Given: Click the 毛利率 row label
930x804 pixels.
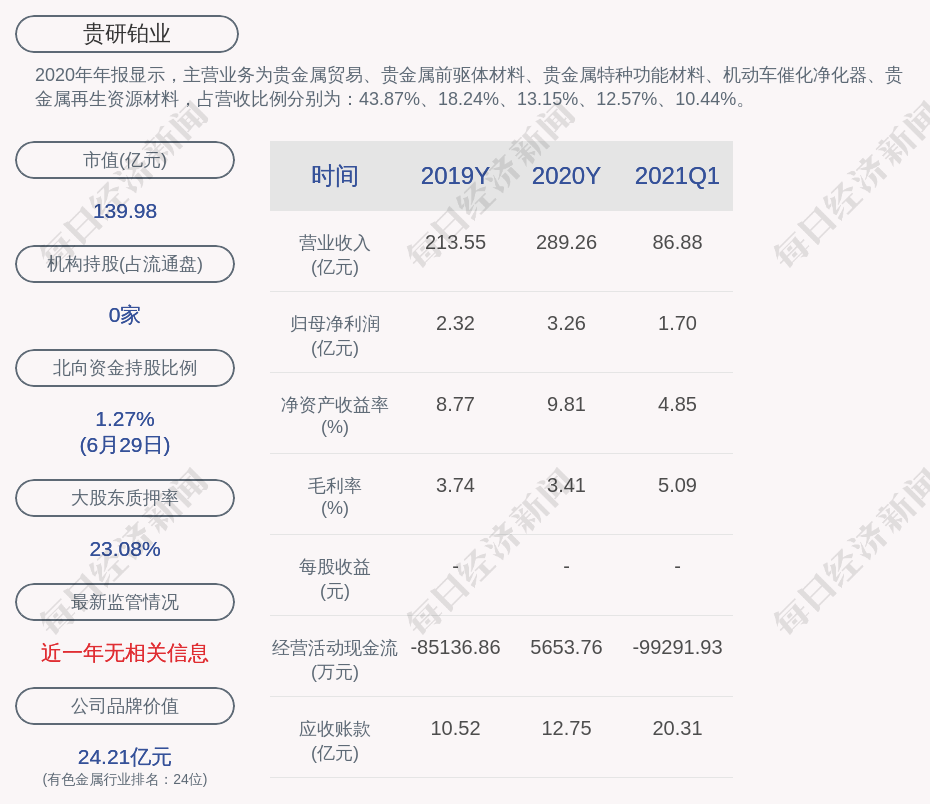Looking at the screenshot, I should tap(335, 497).
